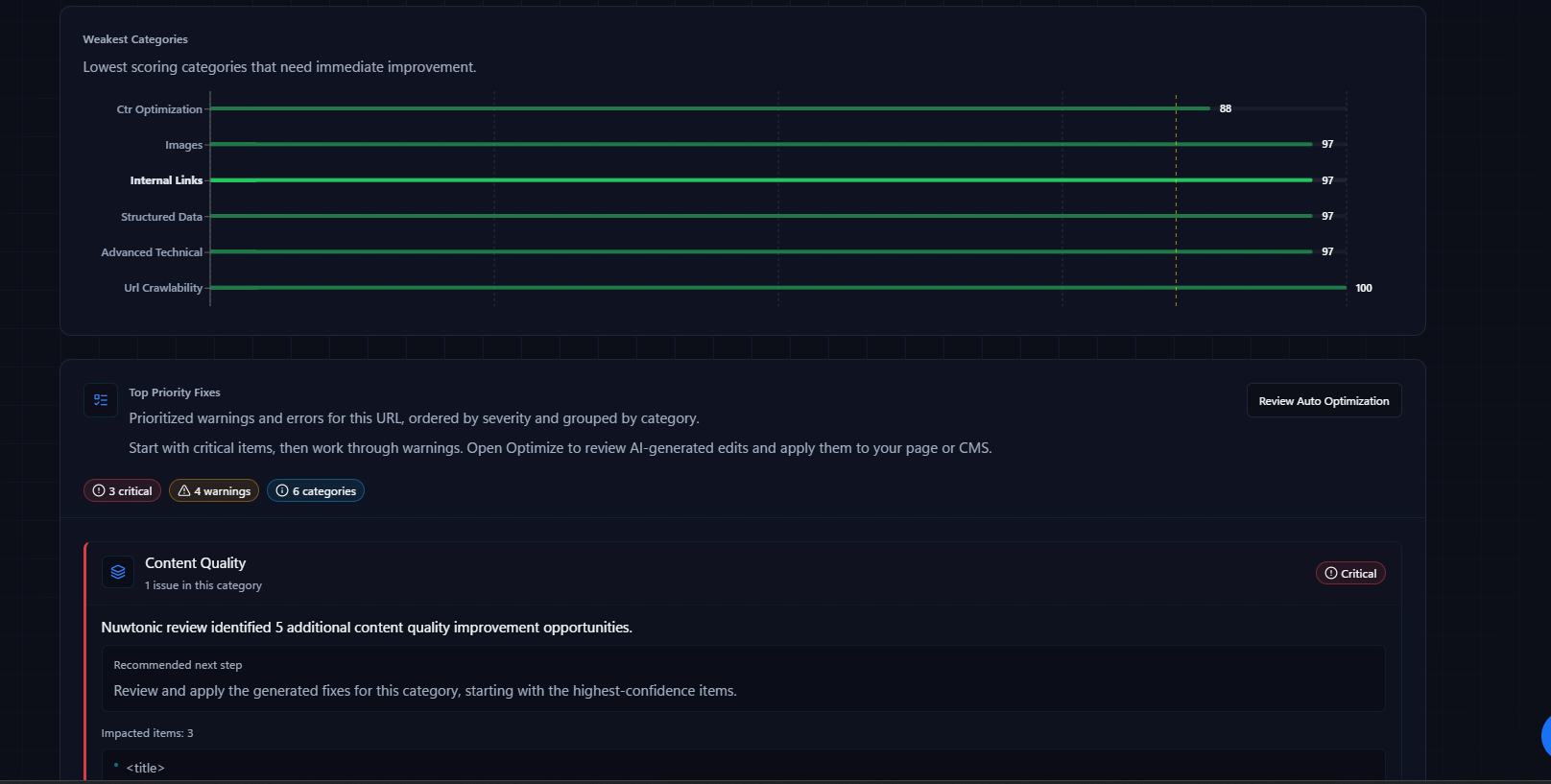Click the Images score bar
This screenshot has width=1551, height=784.
tap(761, 144)
